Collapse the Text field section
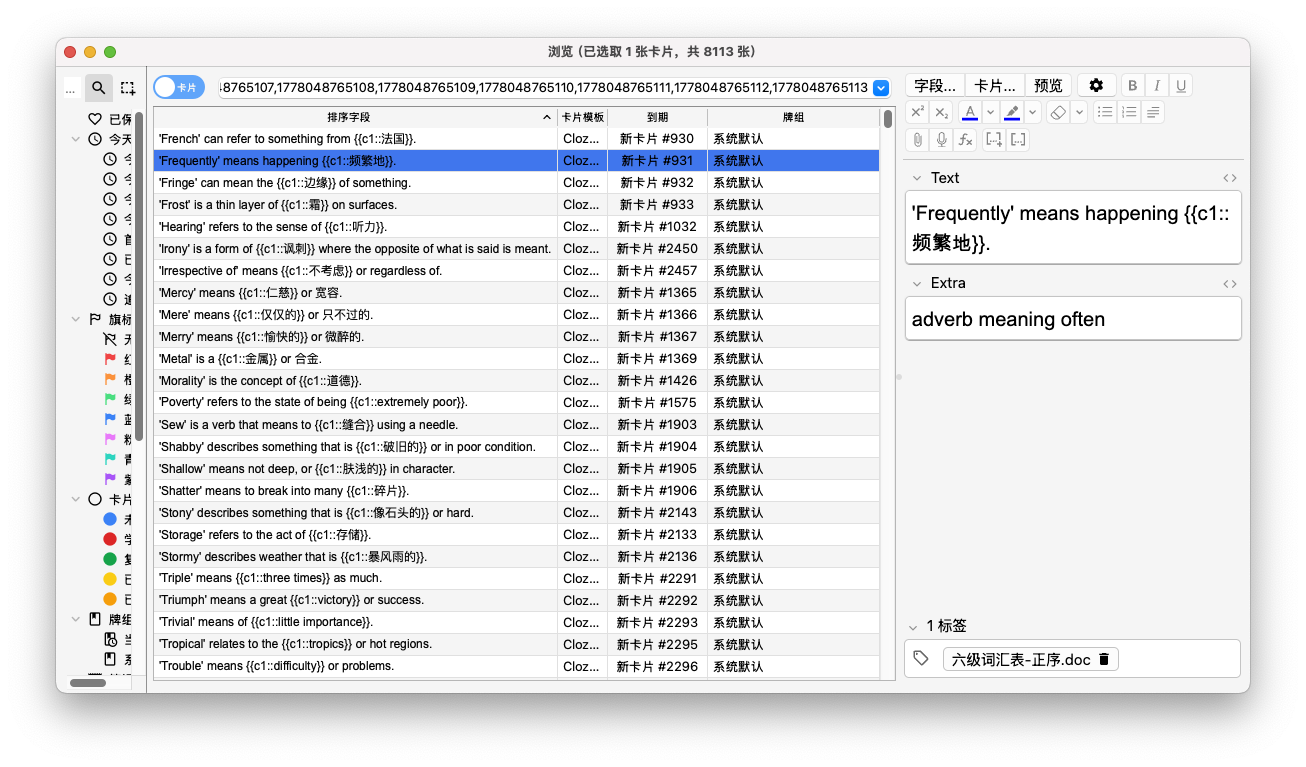The width and height of the screenshot is (1306, 767). (x=916, y=178)
